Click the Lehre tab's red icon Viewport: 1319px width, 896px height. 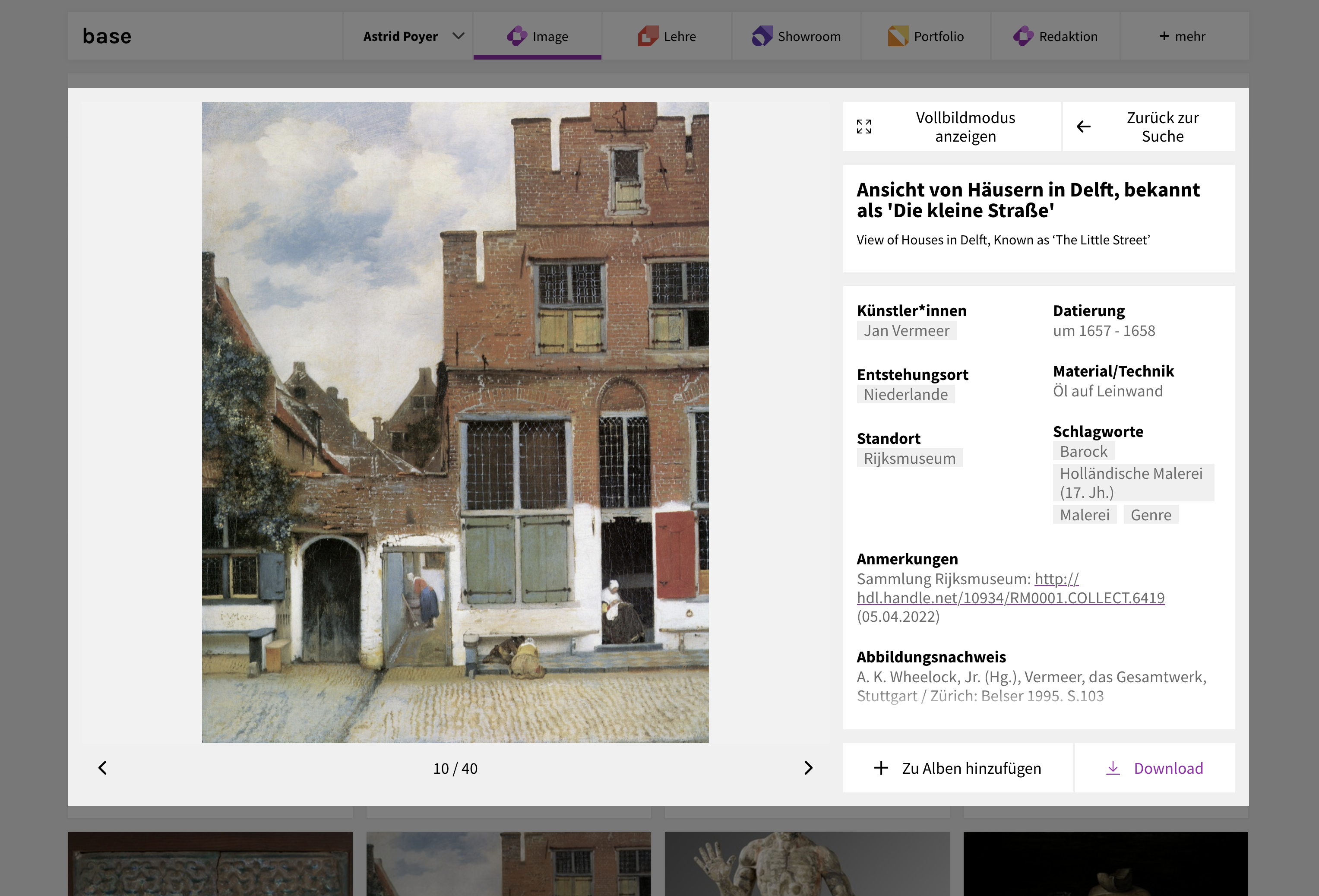648,36
